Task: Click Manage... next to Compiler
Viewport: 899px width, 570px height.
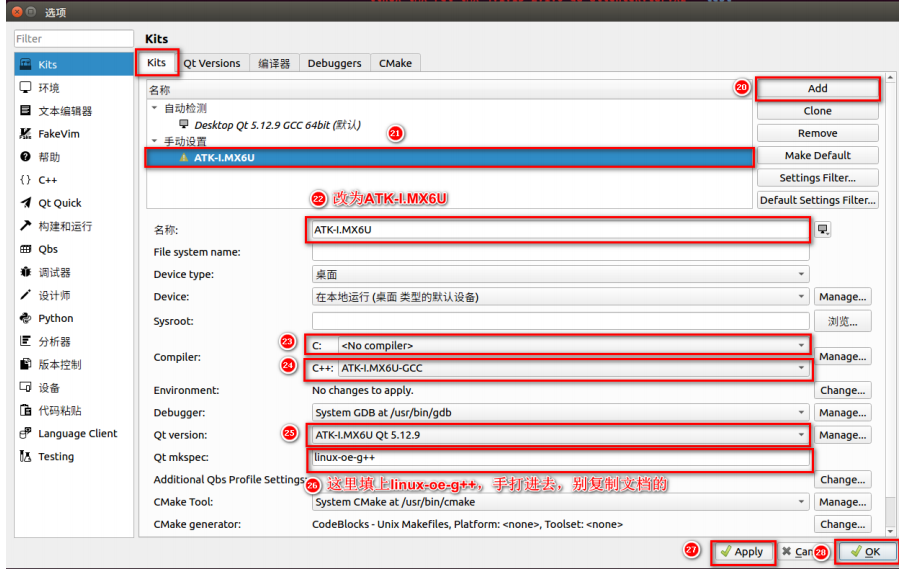Action: [x=842, y=357]
